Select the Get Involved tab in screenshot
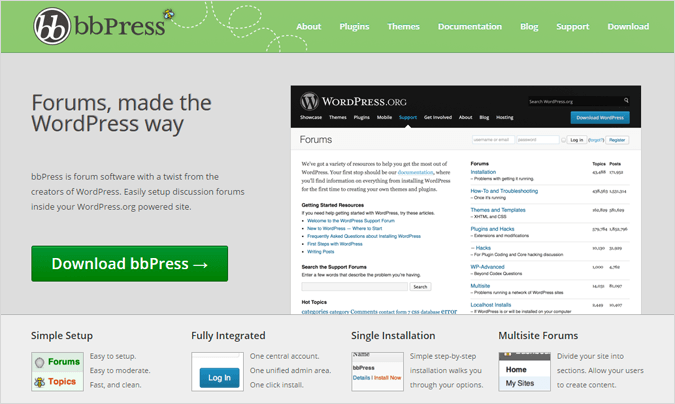Screen dimensions: 675x404 [x=438, y=117]
